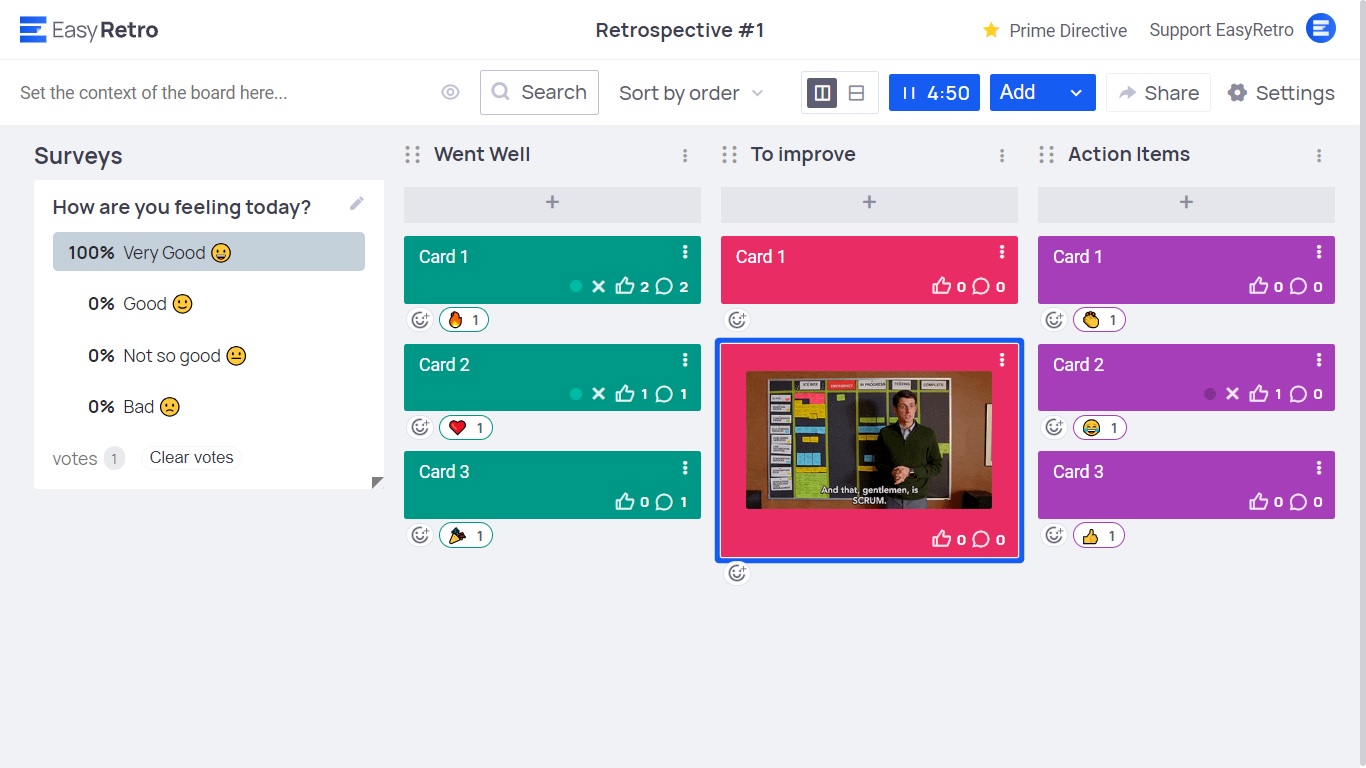Image resolution: width=1366 pixels, height=768 pixels.
Task: Open board Settings
Action: coord(1281,93)
